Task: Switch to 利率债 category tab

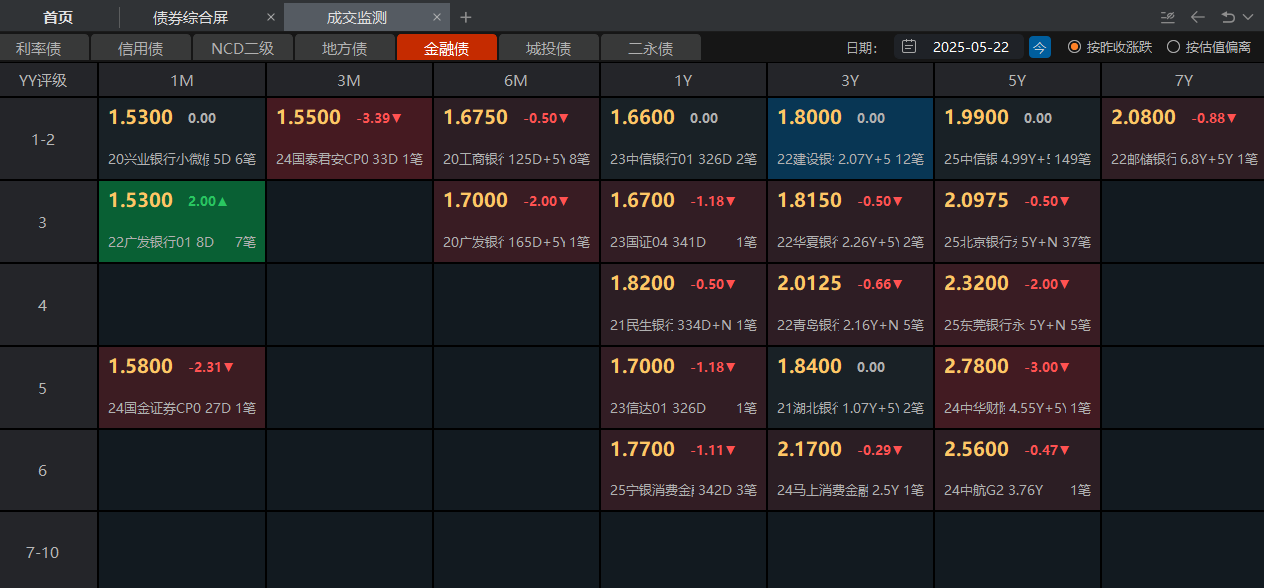Action: [39, 48]
